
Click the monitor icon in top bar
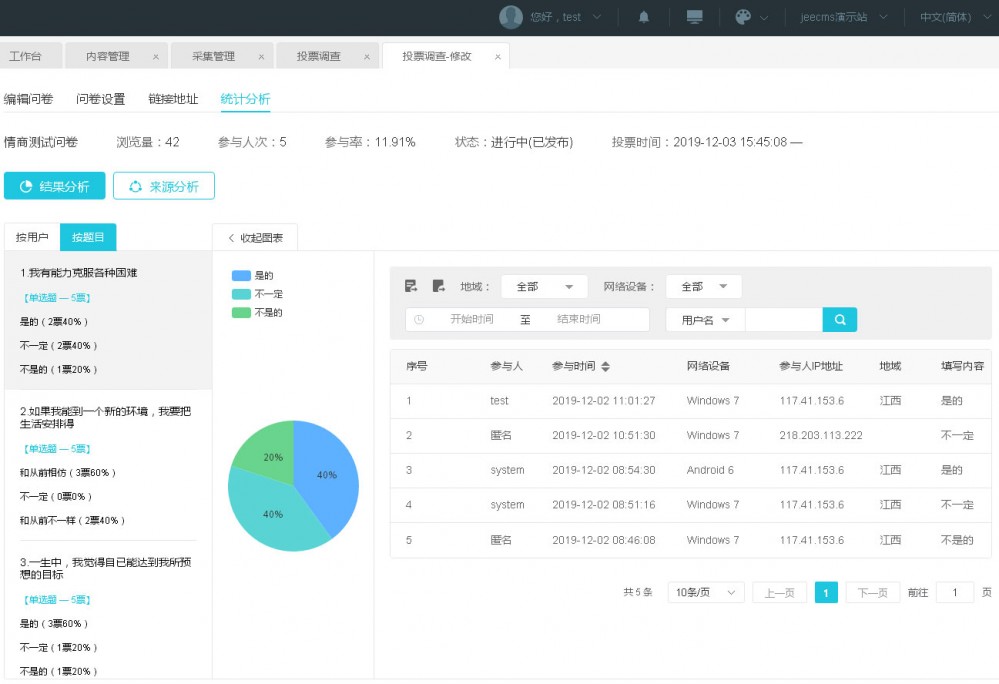(693, 17)
